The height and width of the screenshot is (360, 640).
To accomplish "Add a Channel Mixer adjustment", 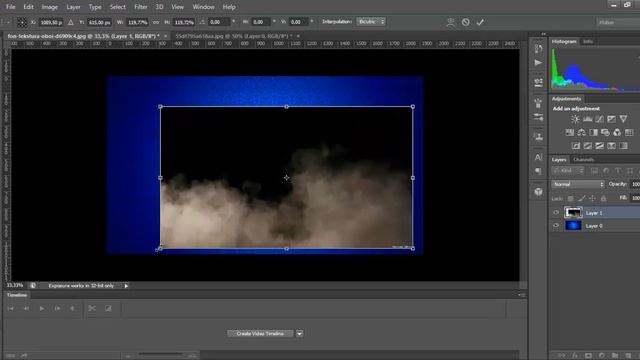I will click(617, 132).
